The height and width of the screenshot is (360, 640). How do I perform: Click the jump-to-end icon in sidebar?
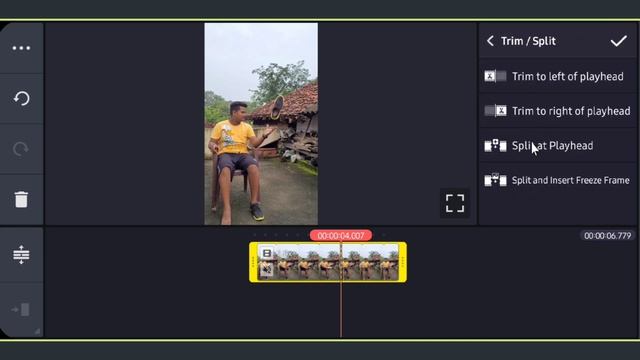pos(21,310)
